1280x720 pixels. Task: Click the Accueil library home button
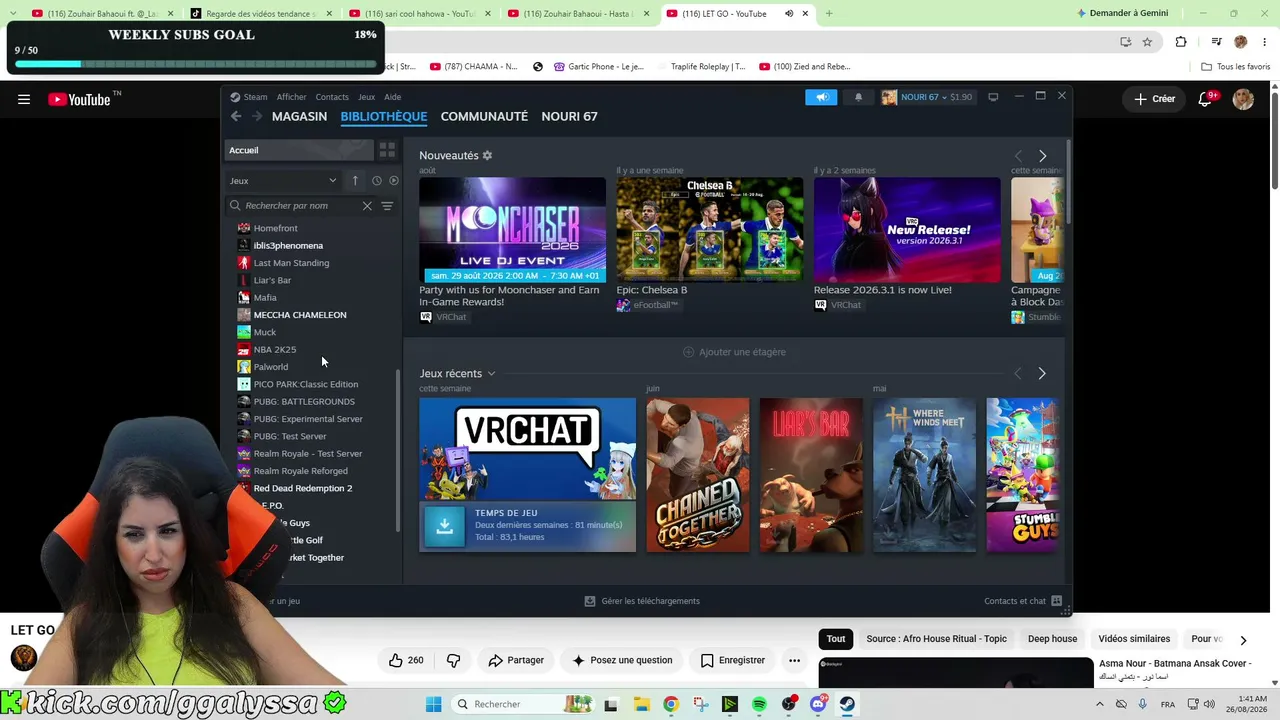pos(299,150)
